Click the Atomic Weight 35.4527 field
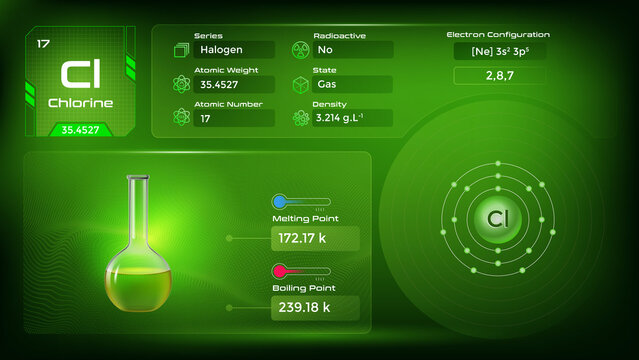Screen dimensions: 639x360 [234, 84]
